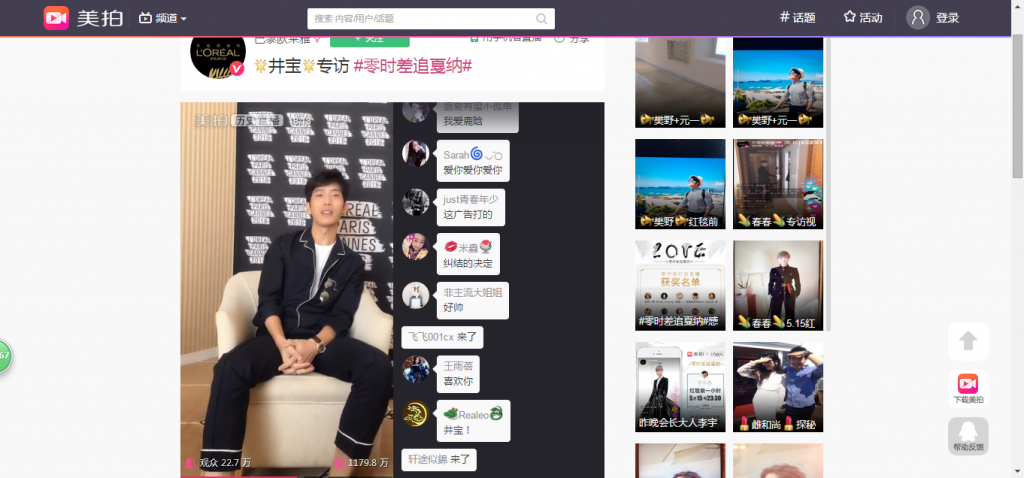The width and height of the screenshot is (1024, 478).
Task: Click the comment 这广告打的
Action: (468, 214)
